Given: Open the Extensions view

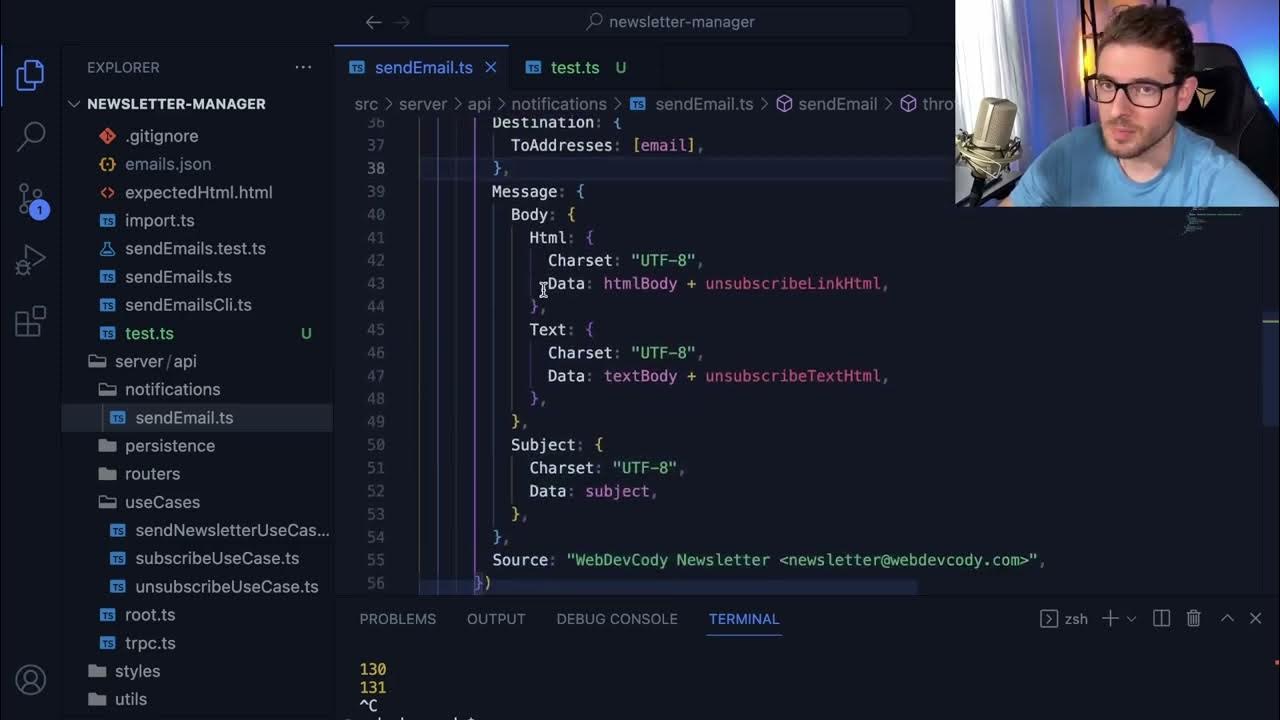Looking at the screenshot, I should (x=31, y=321).
